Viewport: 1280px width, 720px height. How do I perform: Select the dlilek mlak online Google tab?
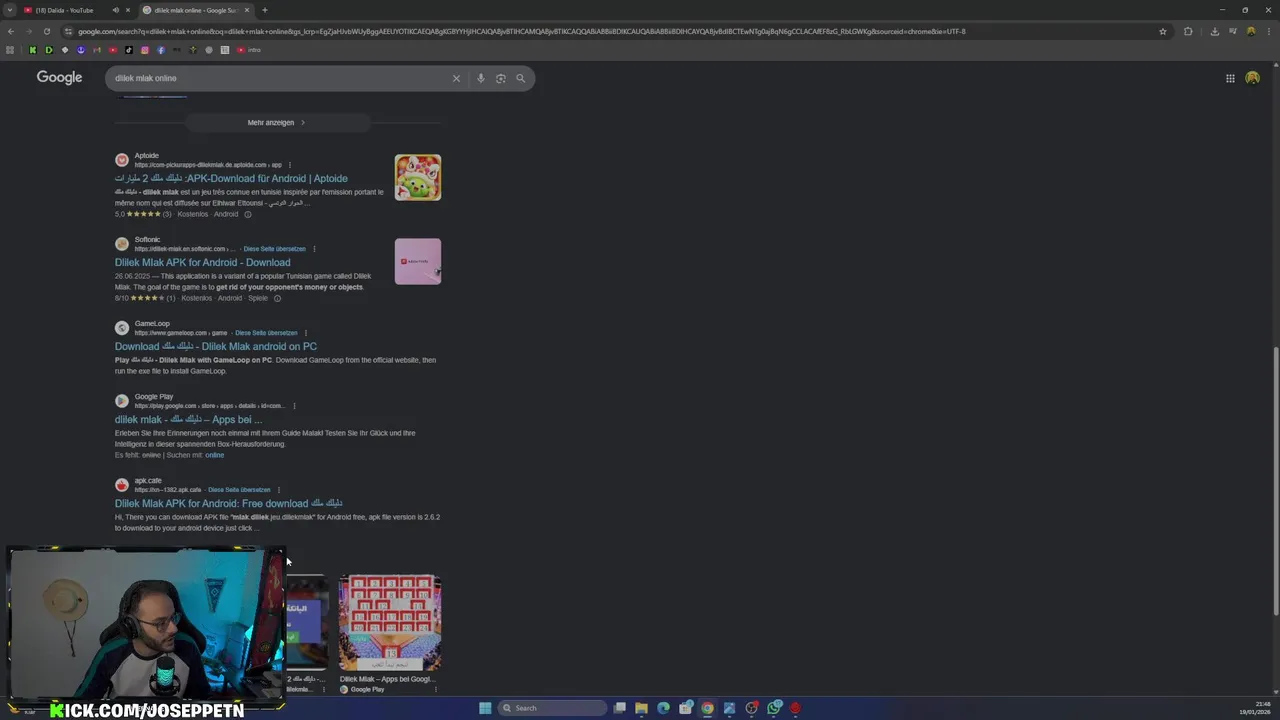pos(196,10)
